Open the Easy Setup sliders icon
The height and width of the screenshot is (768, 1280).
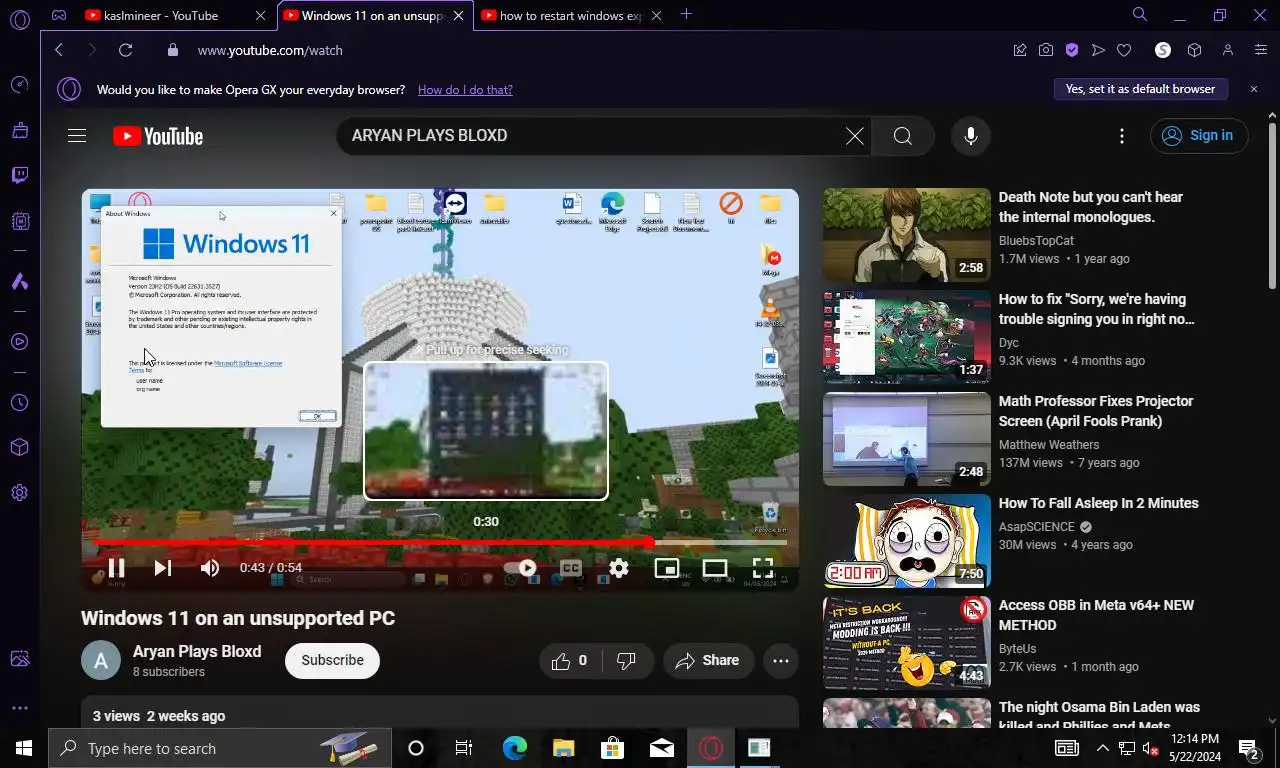pyautogui.click(x=1260, y=50)
